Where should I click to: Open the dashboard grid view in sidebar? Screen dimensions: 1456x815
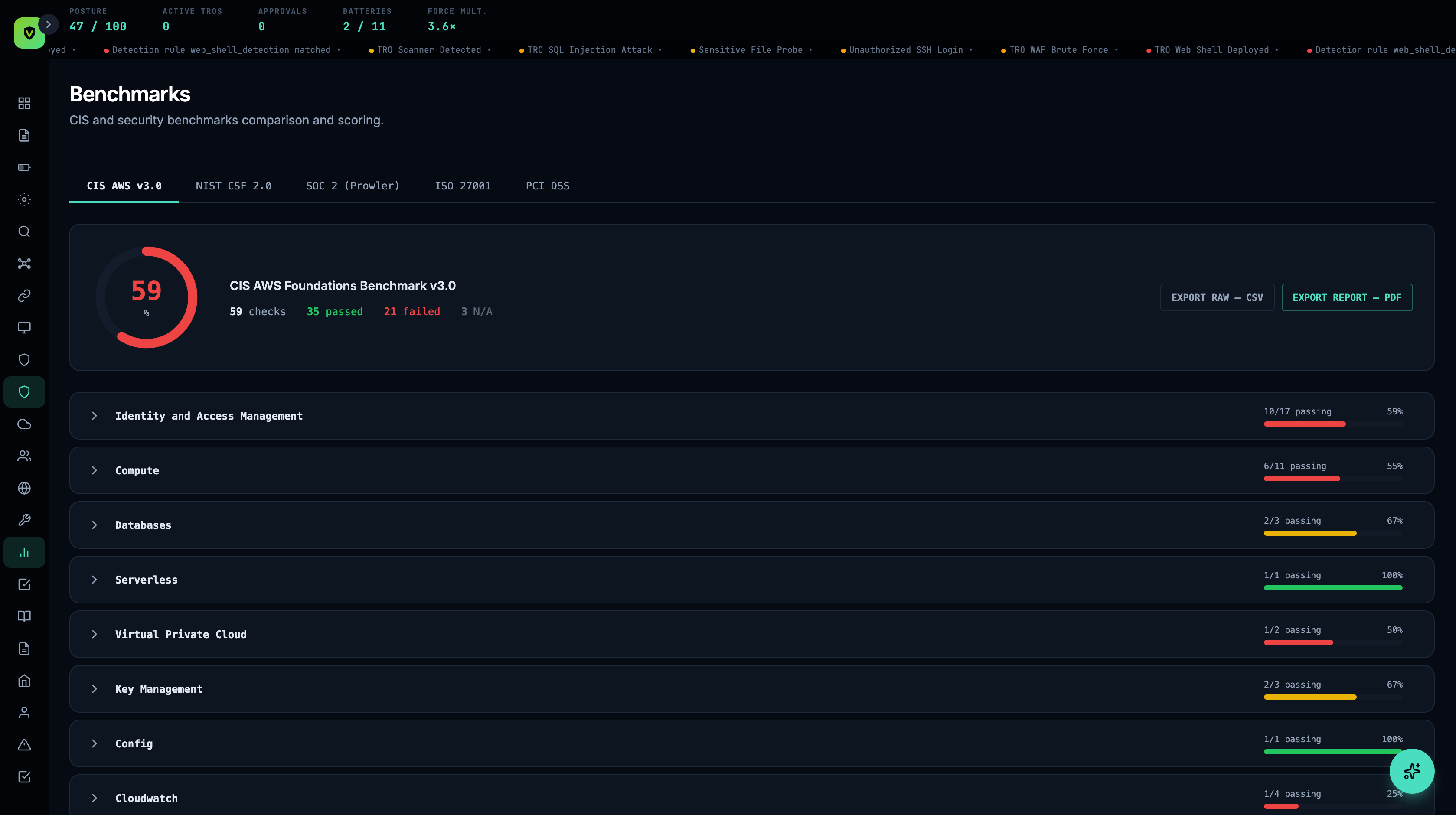[24, 104]
